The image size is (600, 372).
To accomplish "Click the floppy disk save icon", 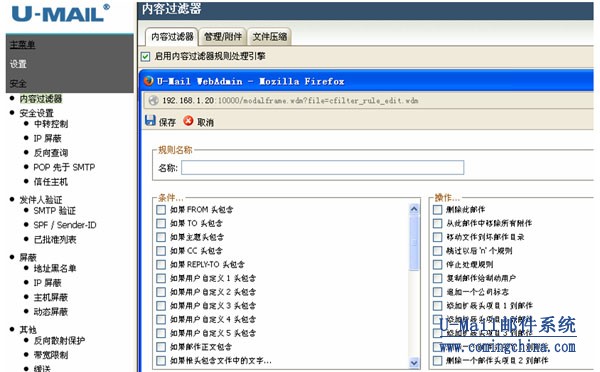I will [150, 121].
